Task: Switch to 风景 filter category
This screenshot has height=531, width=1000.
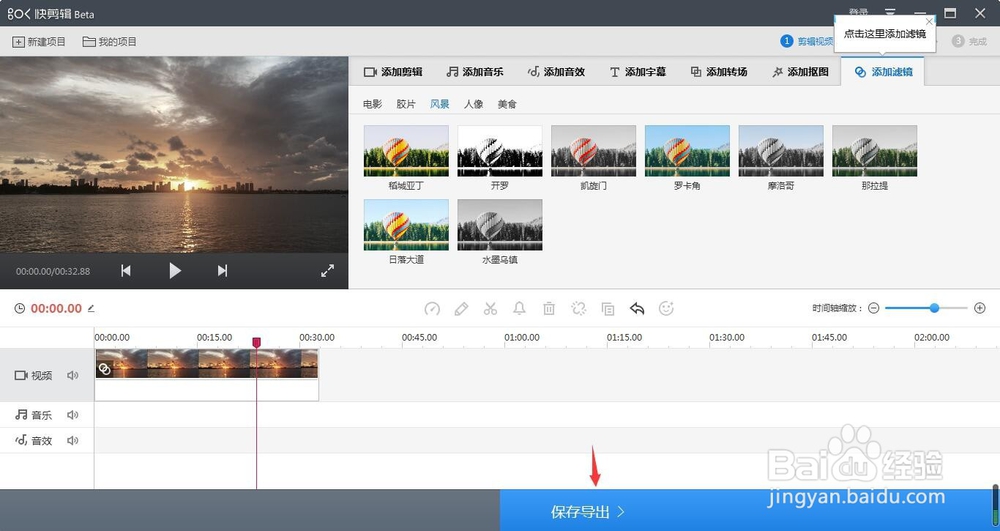Action: (x=439, y=104)
